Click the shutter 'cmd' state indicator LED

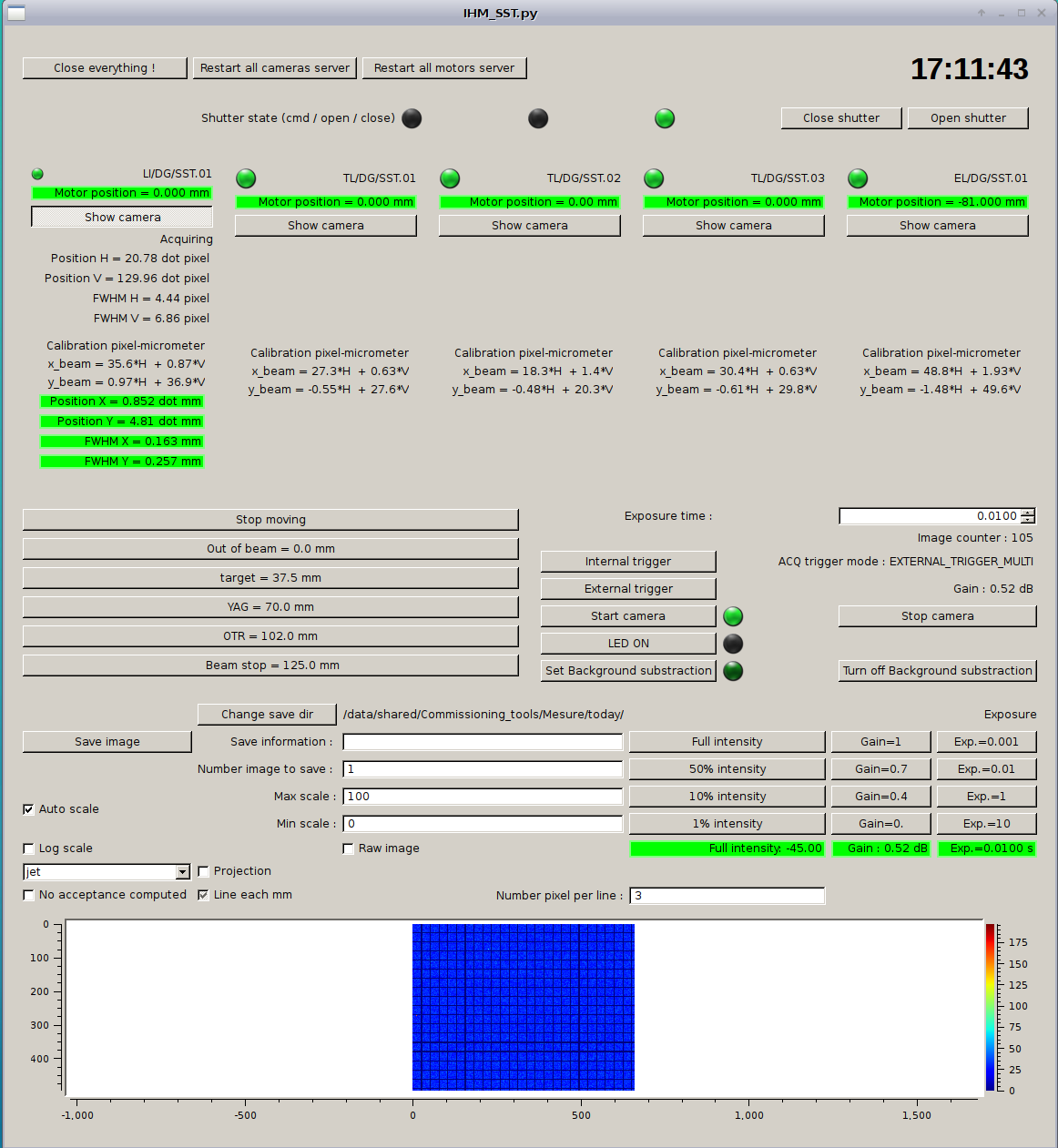412,118
